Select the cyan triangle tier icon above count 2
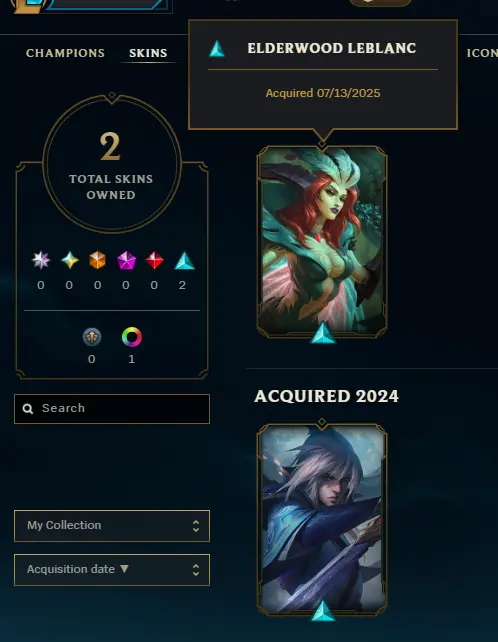This screenshot has width=498, height=642. click(x=184, y=260)
